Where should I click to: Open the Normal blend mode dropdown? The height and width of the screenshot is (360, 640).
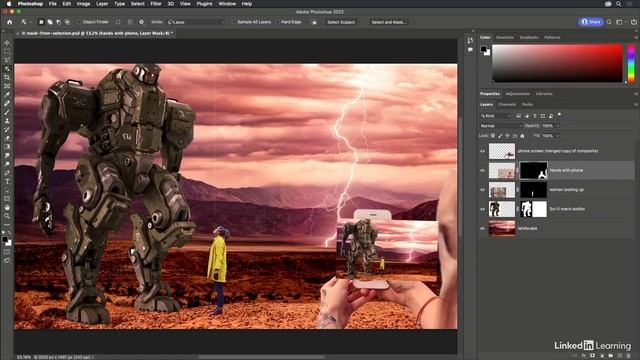pyautogui.click(x=501, y=126)
